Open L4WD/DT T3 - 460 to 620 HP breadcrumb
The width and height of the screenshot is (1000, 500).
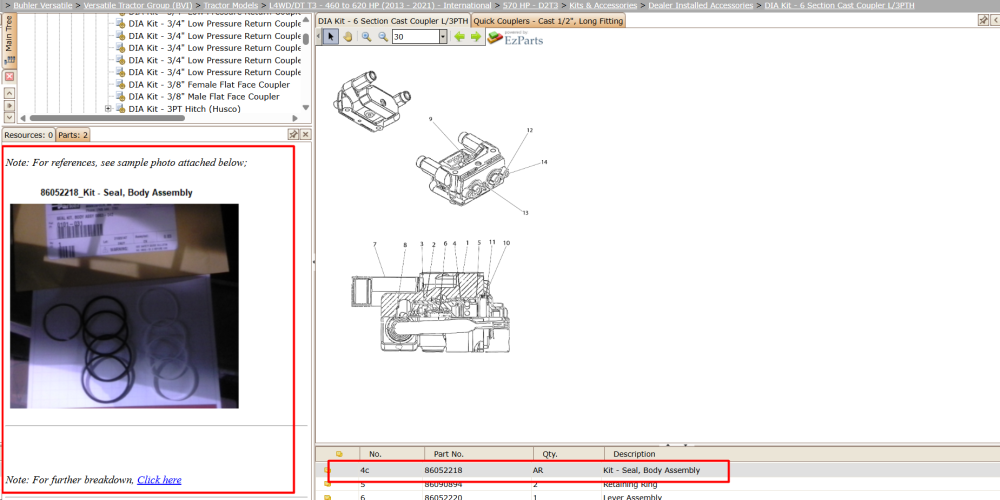pos(380,5)
